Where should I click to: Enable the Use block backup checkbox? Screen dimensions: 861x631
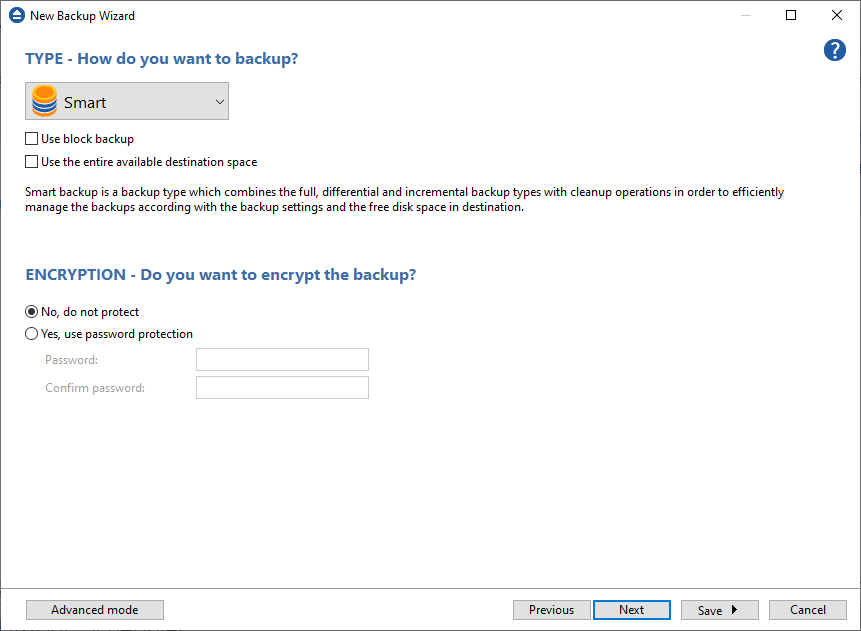click(32, 139)
